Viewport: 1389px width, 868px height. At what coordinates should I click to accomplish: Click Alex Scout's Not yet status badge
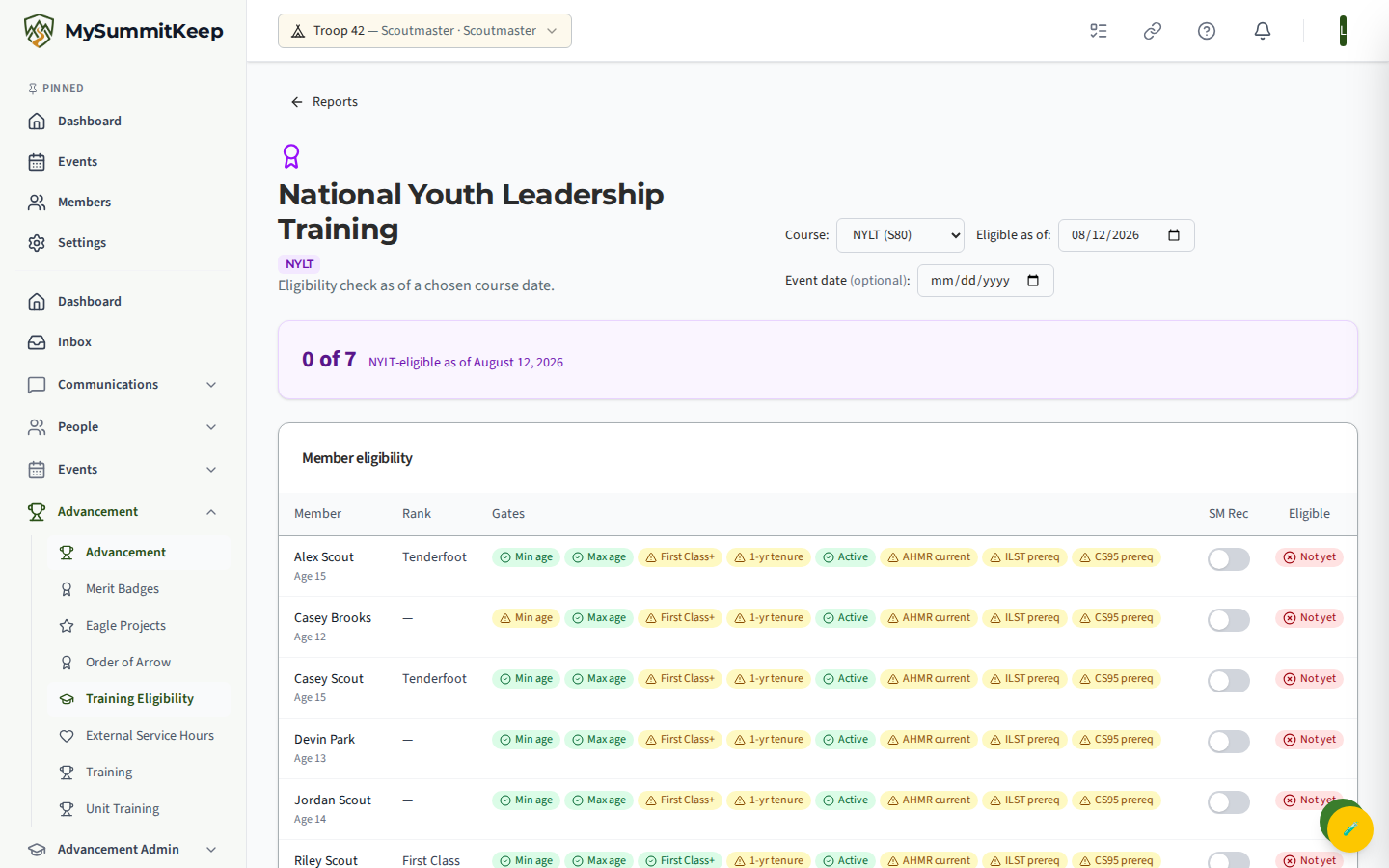click(1309, 557)
